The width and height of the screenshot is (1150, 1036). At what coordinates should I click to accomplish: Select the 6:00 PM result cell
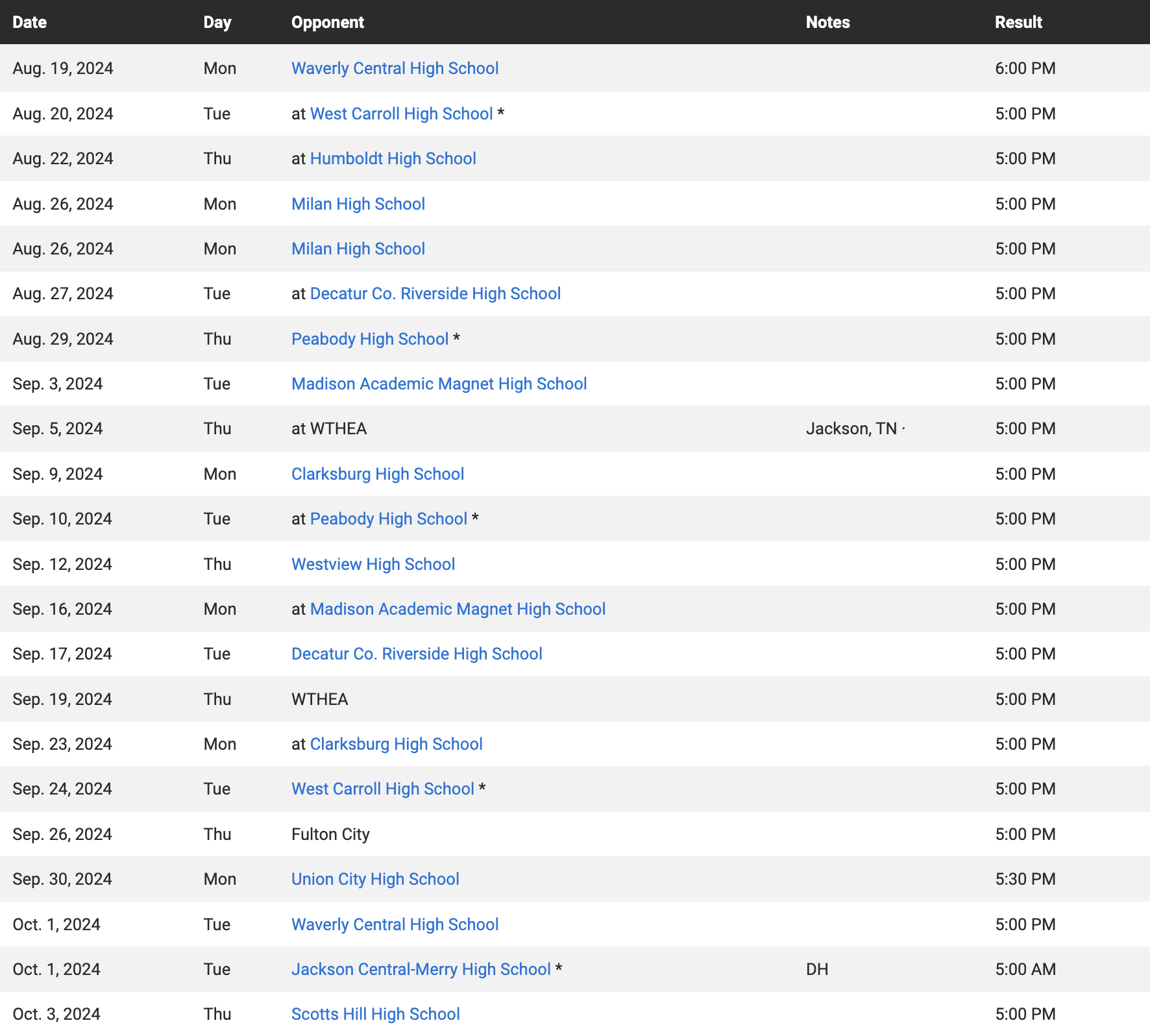[x=1025, y=68]
